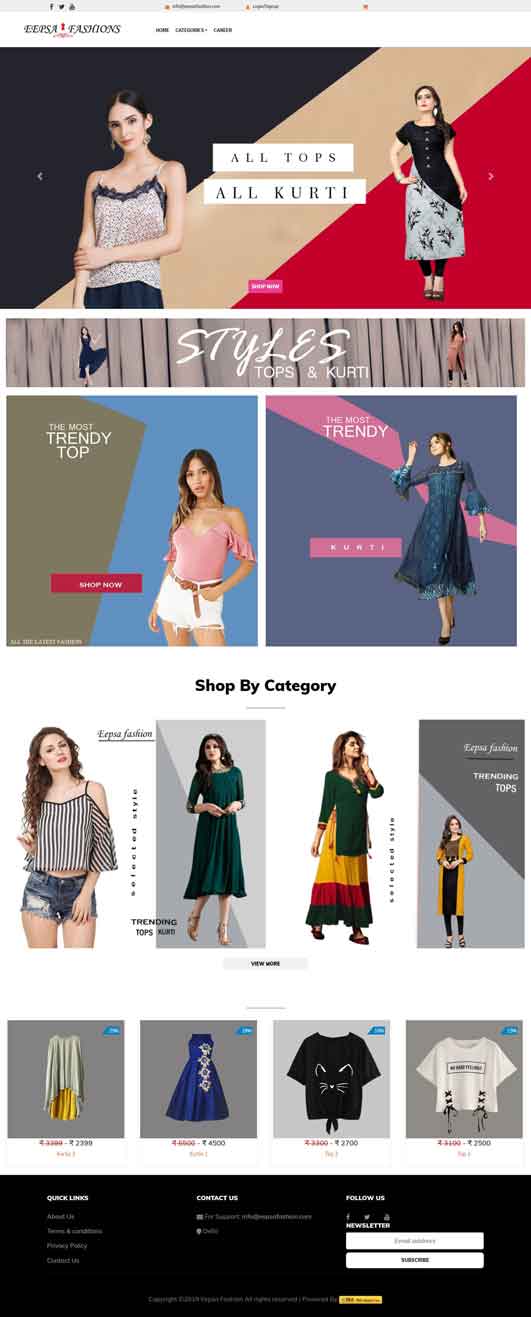Screen dimensions: 531x1317
Task: Click the footer YouTube icon under Follow Us
Action: tap(387, 1216)
